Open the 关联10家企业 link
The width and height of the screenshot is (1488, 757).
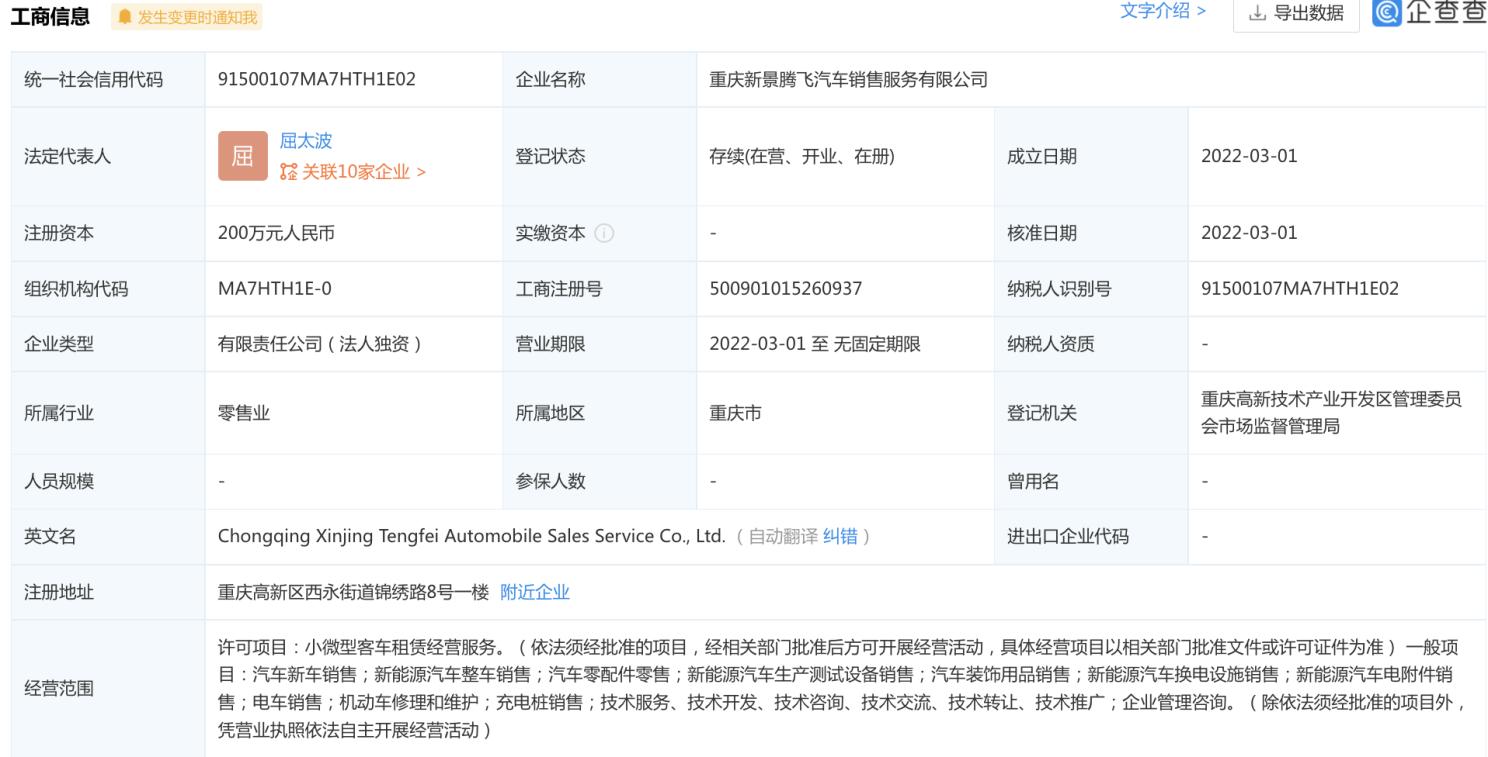[353, 172]
